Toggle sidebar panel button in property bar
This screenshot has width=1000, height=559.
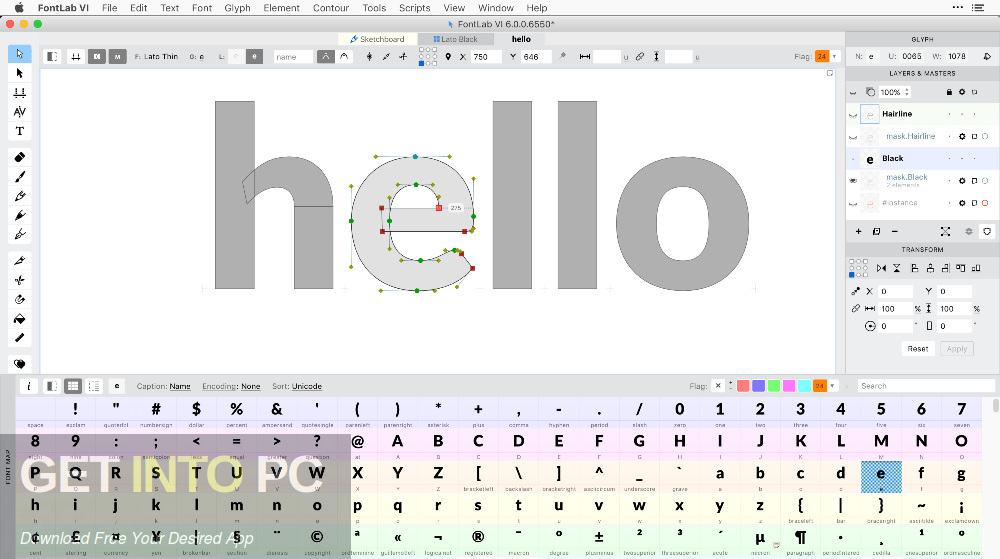(52, 57)
